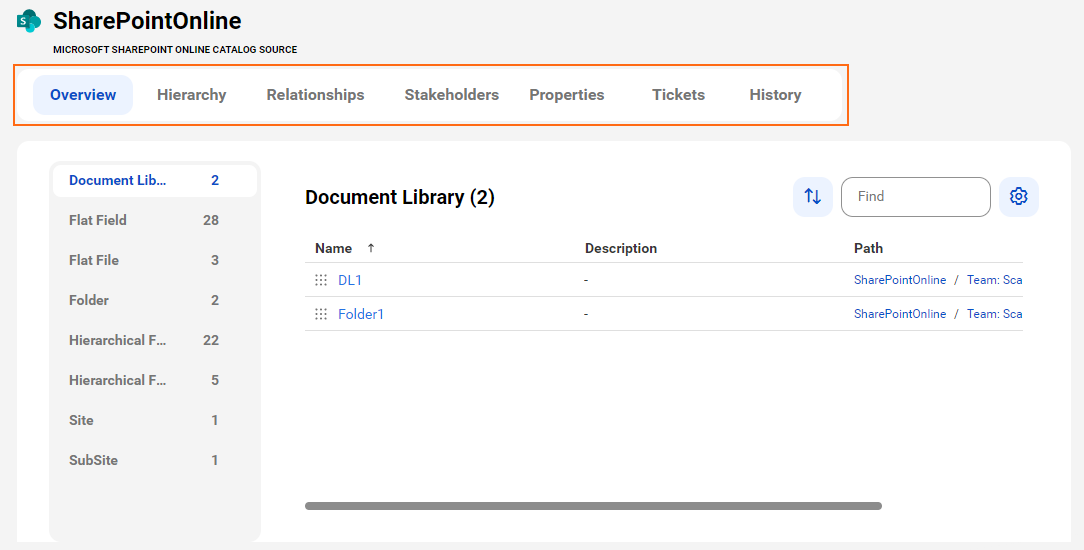Open the Folder1 link

tap(361, 314)
